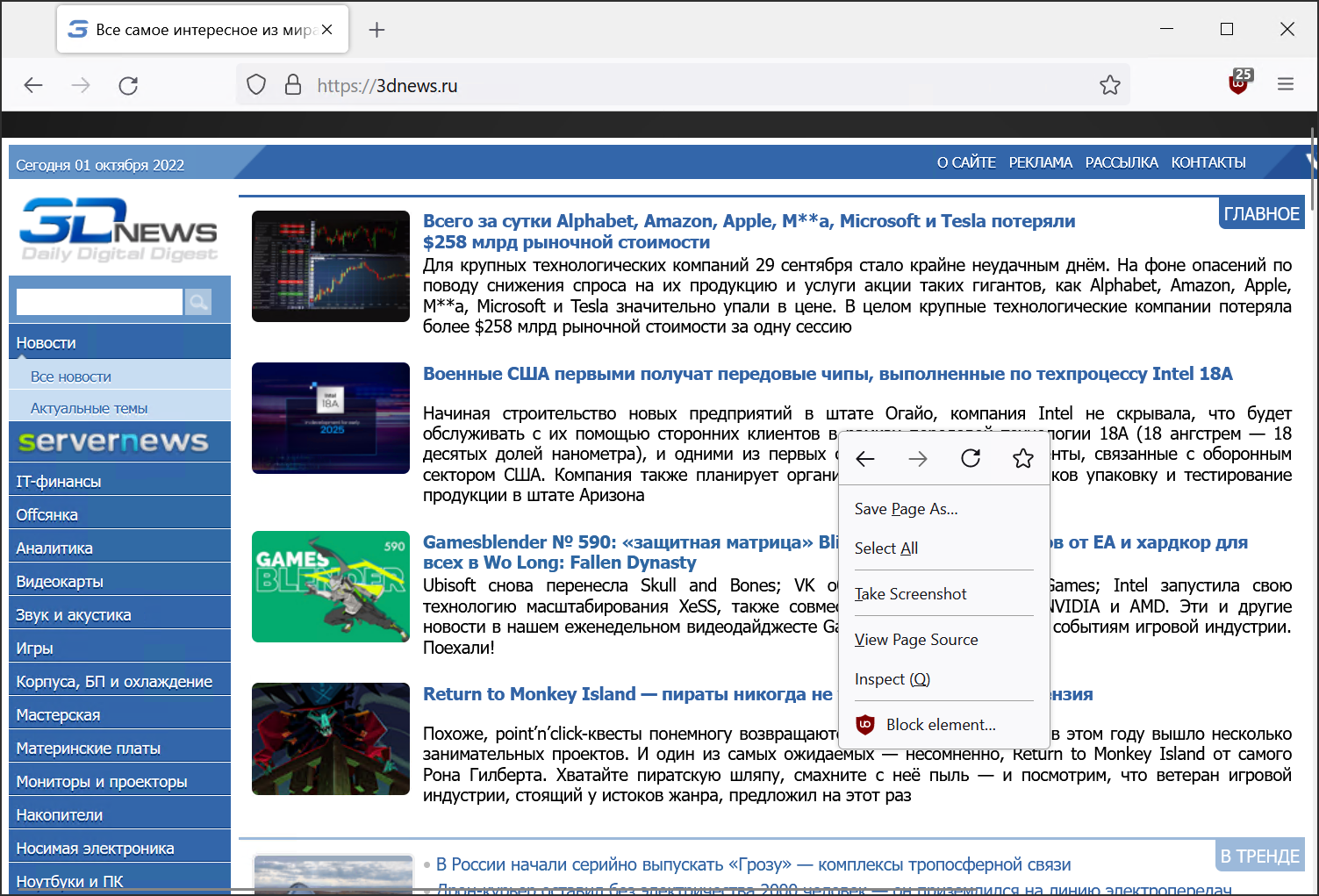
Task: Choose Save Page As… from context menu
Action: click(x=944, y=509)
